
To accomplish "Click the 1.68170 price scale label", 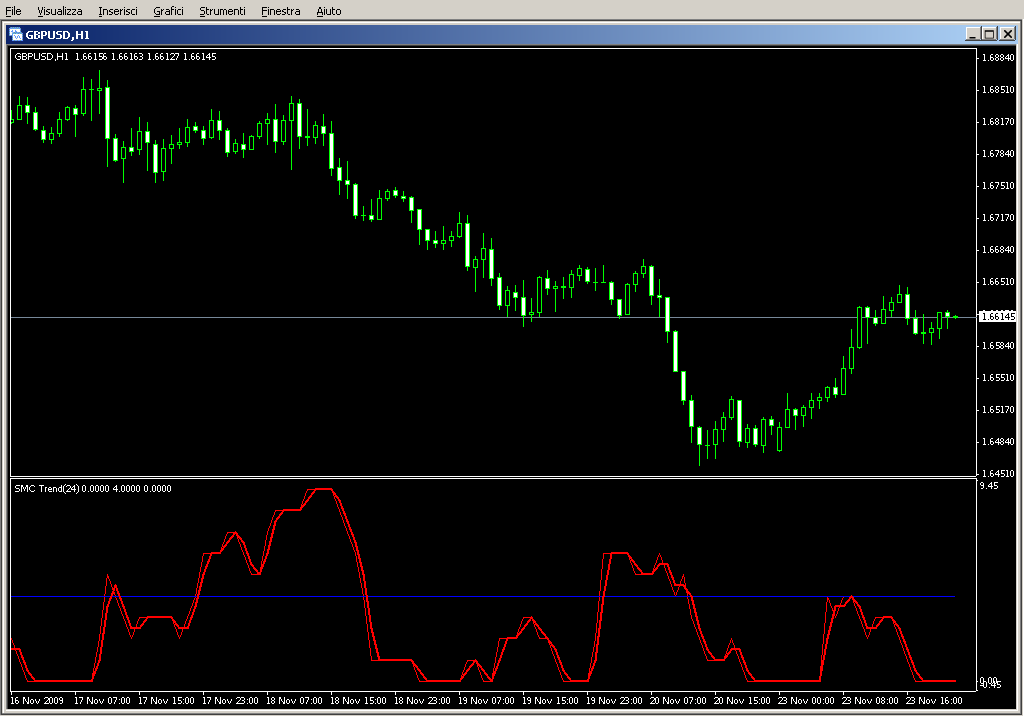I will click(x=999, y=121).
